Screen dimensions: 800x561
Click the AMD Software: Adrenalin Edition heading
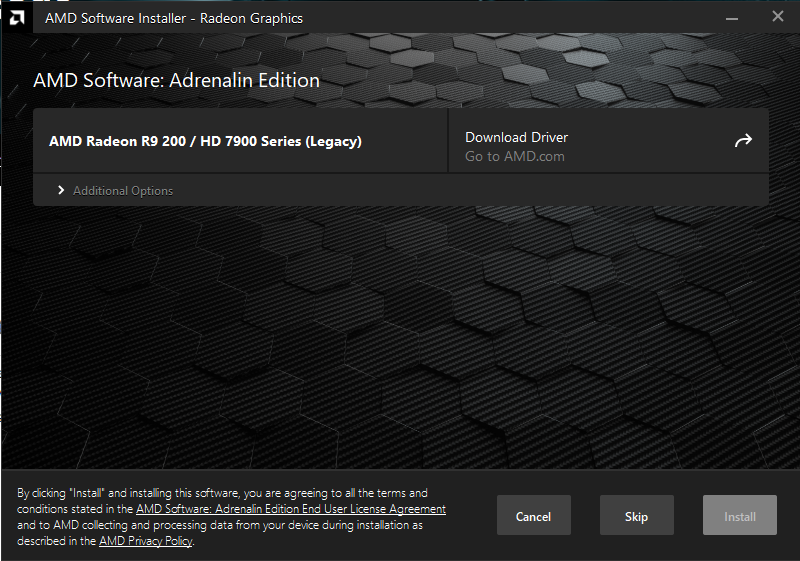pos(177,81)
